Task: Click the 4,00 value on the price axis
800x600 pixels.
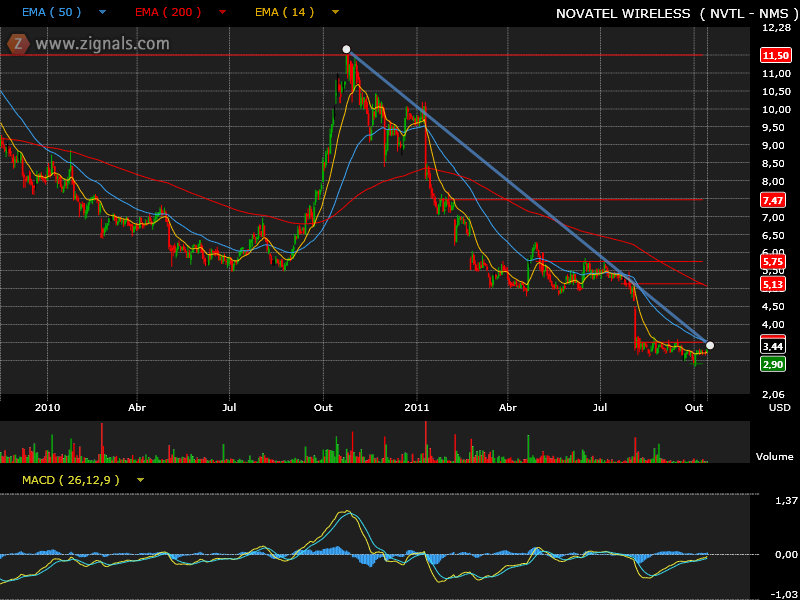Action: [773, 324]
